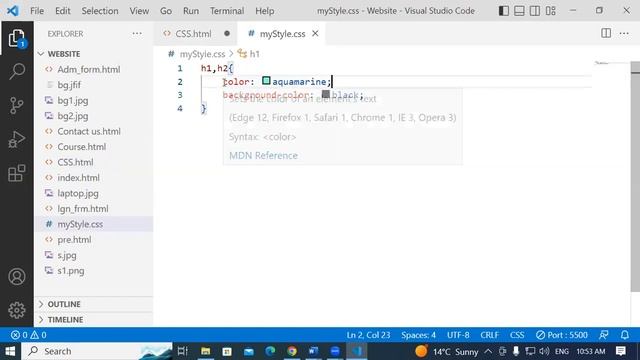The height and width of the screenshot is (360, 640).
Task: Click Spaces: 4 indentation setting
Action: click(x=418, y=335)
